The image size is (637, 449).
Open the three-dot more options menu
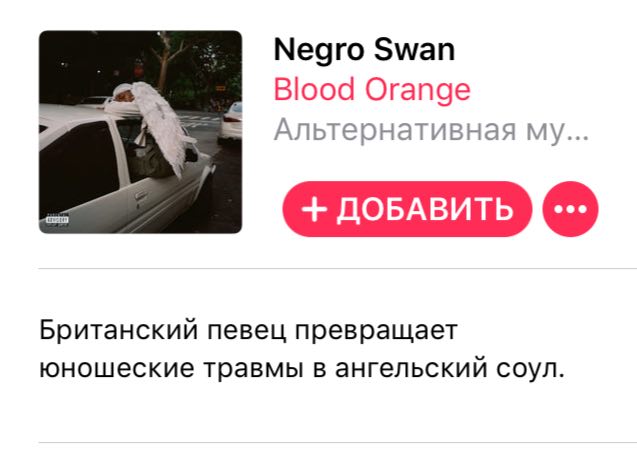(x=570, y=209)
